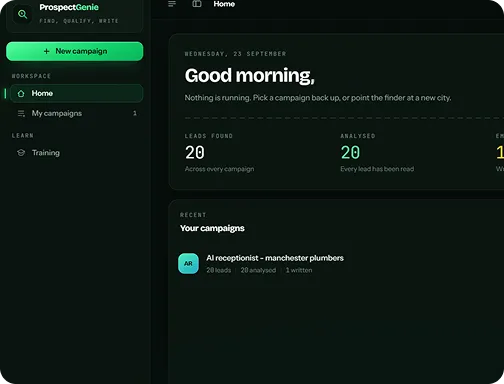Click 'Every lead has been read' caption

tap(377, 169)
